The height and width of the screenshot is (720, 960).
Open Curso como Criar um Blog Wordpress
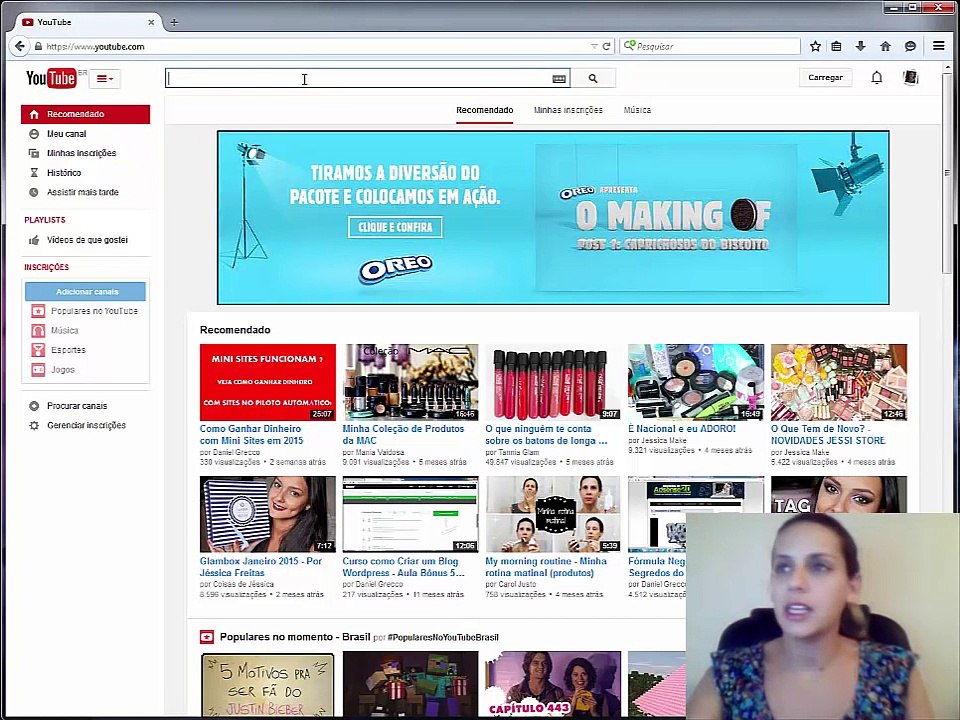point(403,567)
